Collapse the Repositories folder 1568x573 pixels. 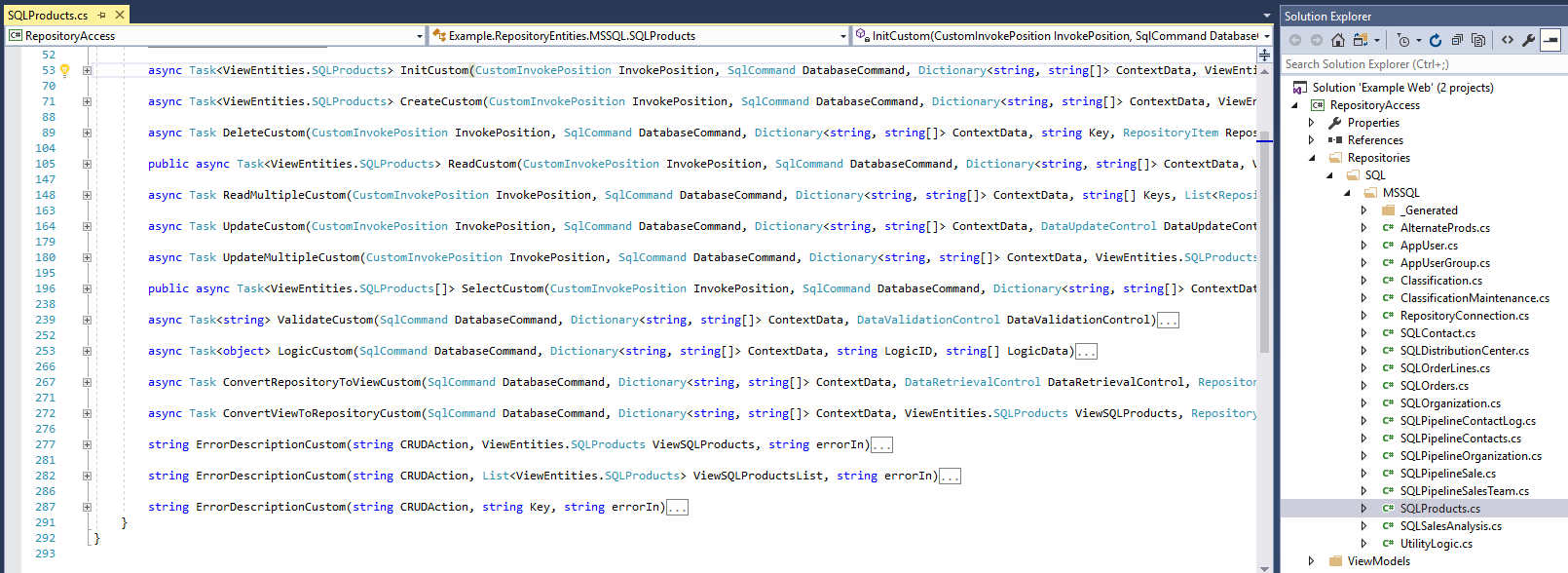(x=1312, y=158)
